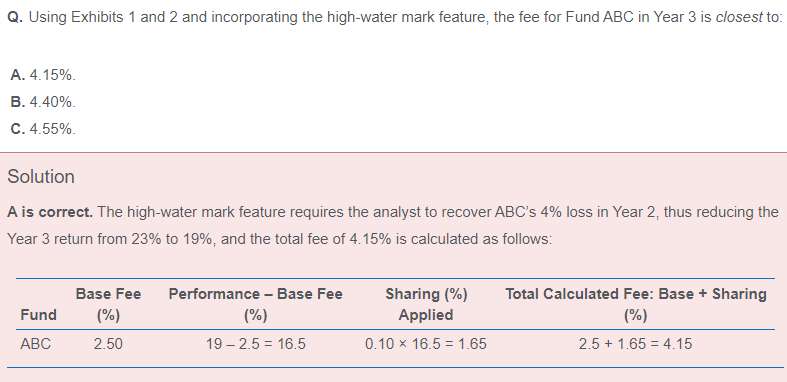Click the 19 – 2.5 = 16.5 cell
Image resolution: width=787 pixels, height=382 pixels.
[255, 344]
